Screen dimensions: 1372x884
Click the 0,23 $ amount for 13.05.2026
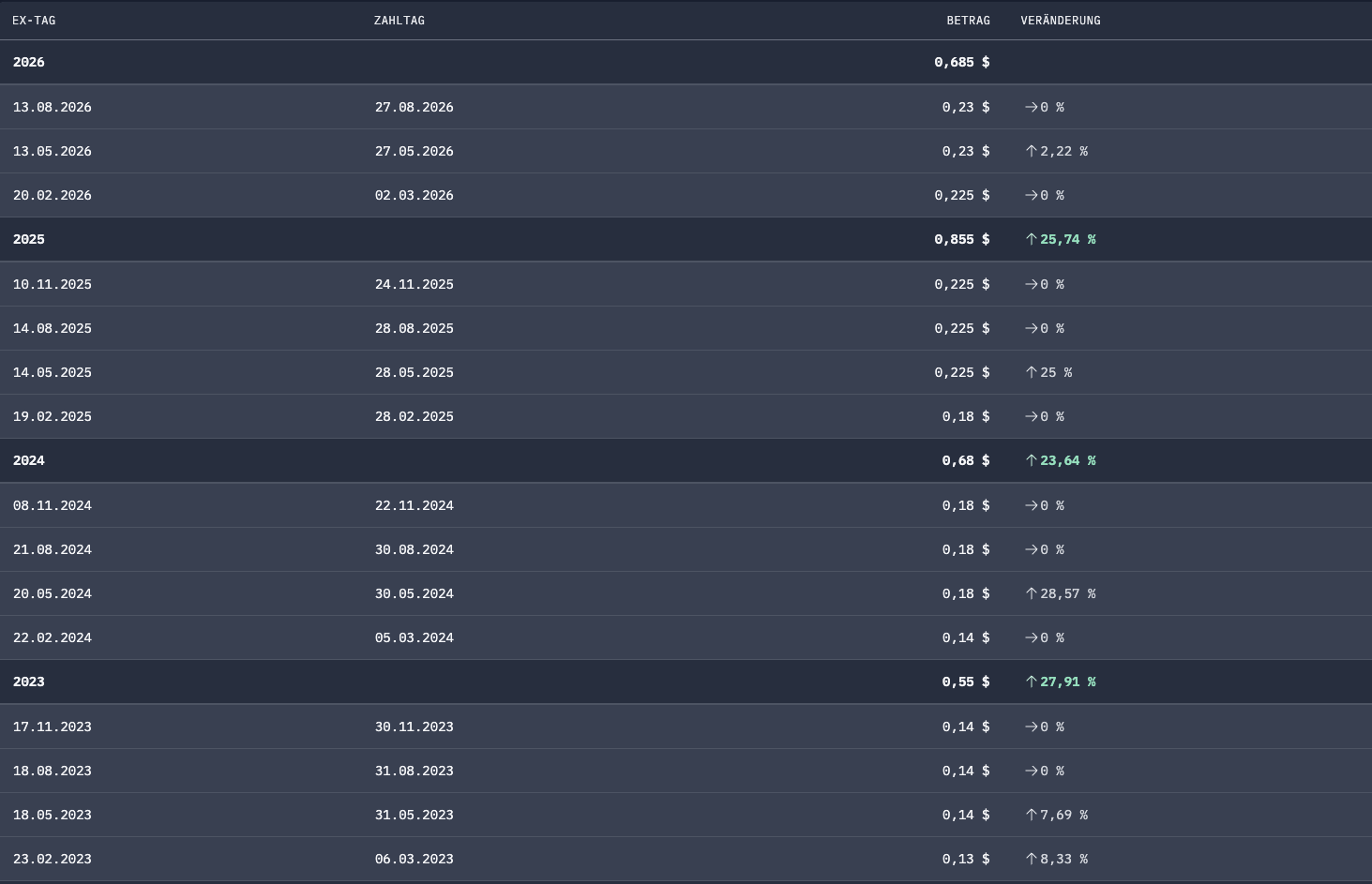tap(966, 151)
